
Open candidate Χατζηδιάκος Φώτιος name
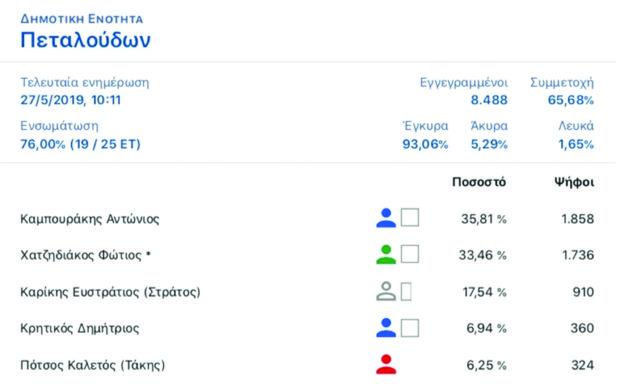coord(85,255)
